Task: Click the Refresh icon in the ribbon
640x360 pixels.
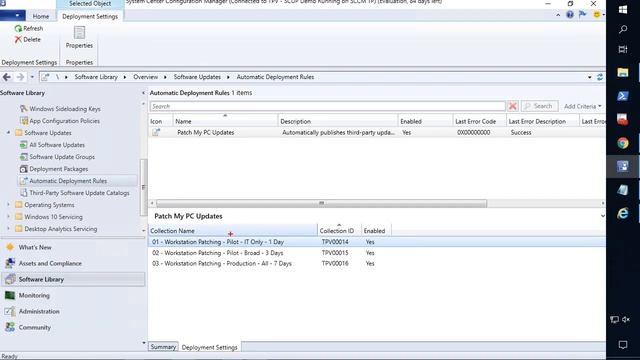Action: coord(18,29)
